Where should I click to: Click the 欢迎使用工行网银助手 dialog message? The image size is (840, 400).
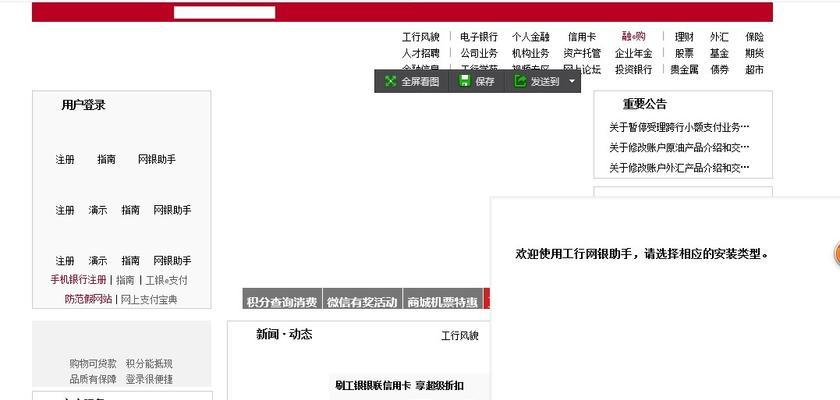(x=642, y=254)
